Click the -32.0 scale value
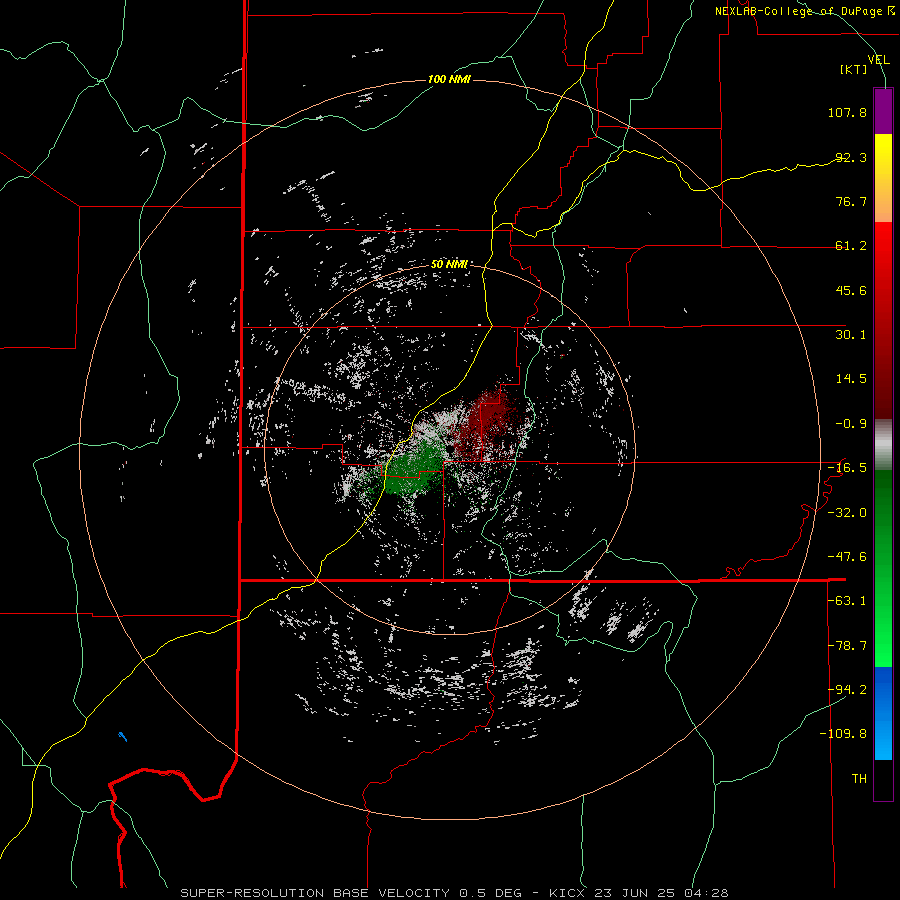Viewport: 900px width, 900px height. point(847,513)
